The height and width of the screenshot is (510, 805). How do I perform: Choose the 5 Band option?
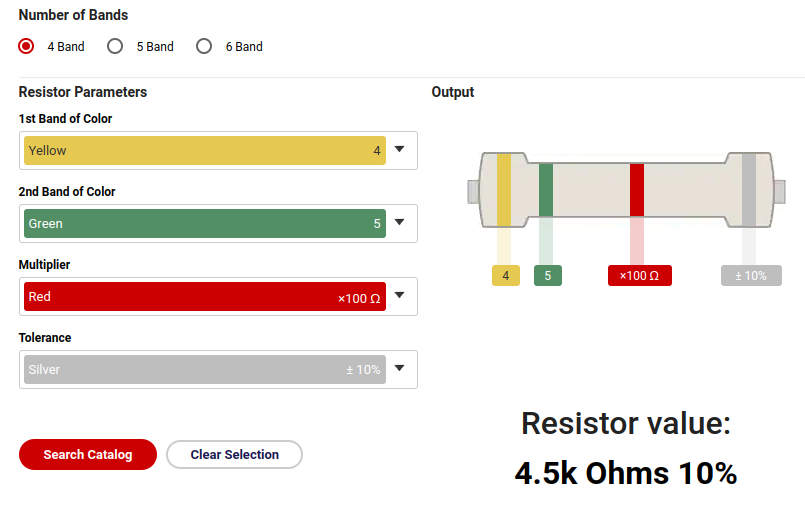116,46
